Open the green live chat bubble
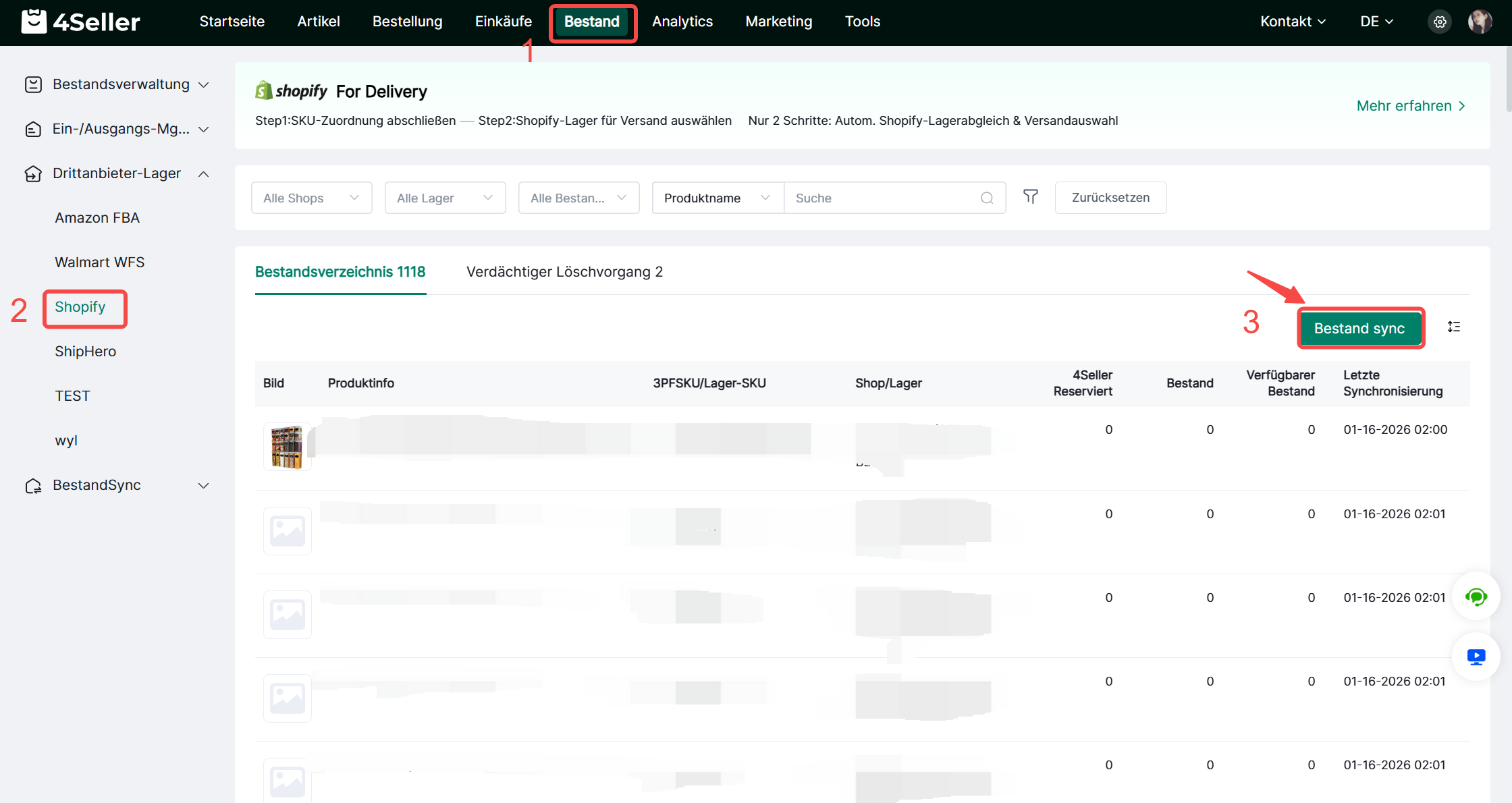The image size is (1512, 803). pyautogui.click(x=1476, y=597)
